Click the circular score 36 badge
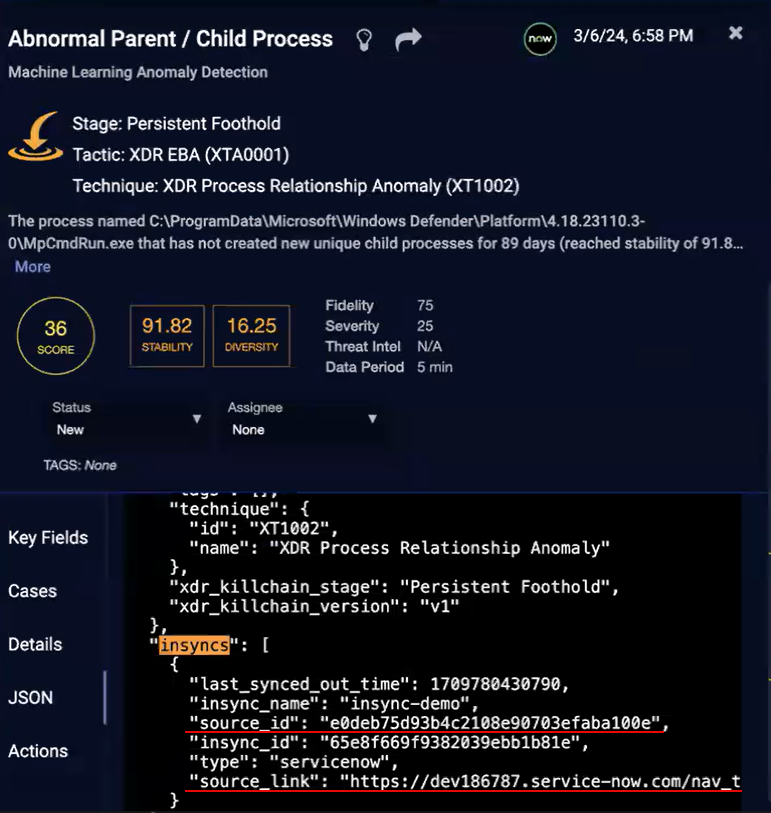 [56, 338]
